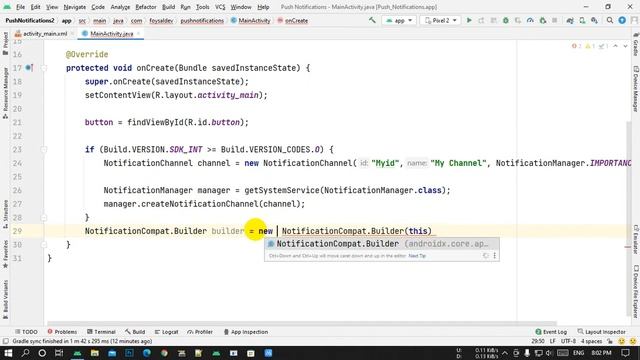The width and height of the screenshot is (640, 360).
Task: Click the editor horizontal scrollbar
Action: (302, 323)
